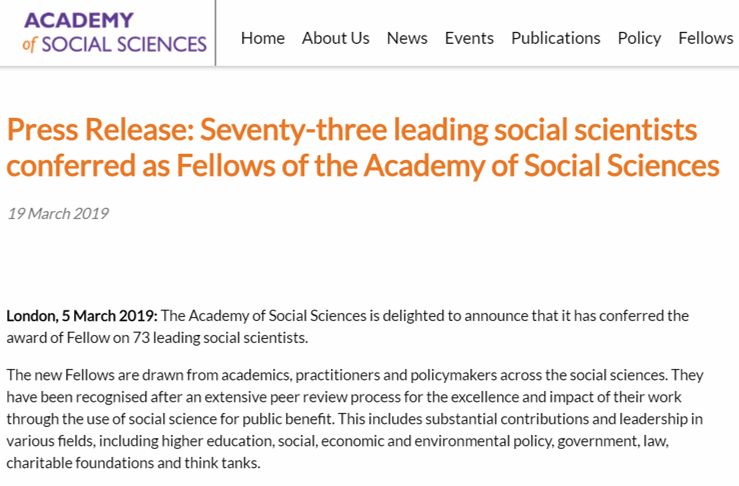
Task: Open the Fellows navigation item
Action: tap(706, 38)
